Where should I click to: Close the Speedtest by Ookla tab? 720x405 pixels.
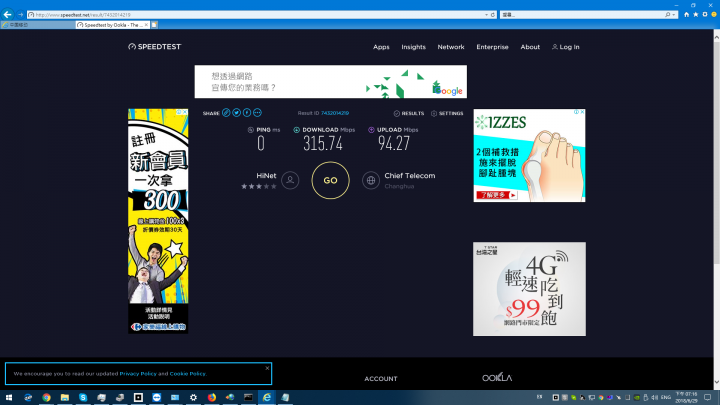146,25
